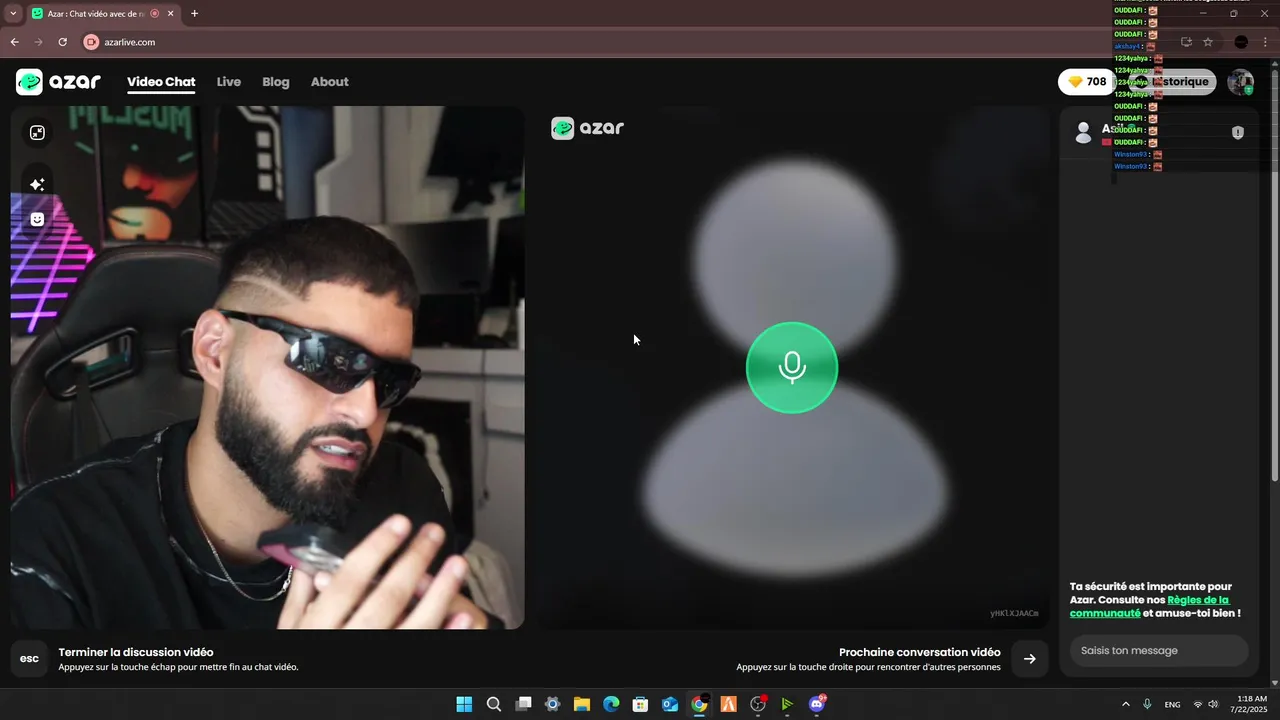Open the Windows Start menu

[464, 704]
